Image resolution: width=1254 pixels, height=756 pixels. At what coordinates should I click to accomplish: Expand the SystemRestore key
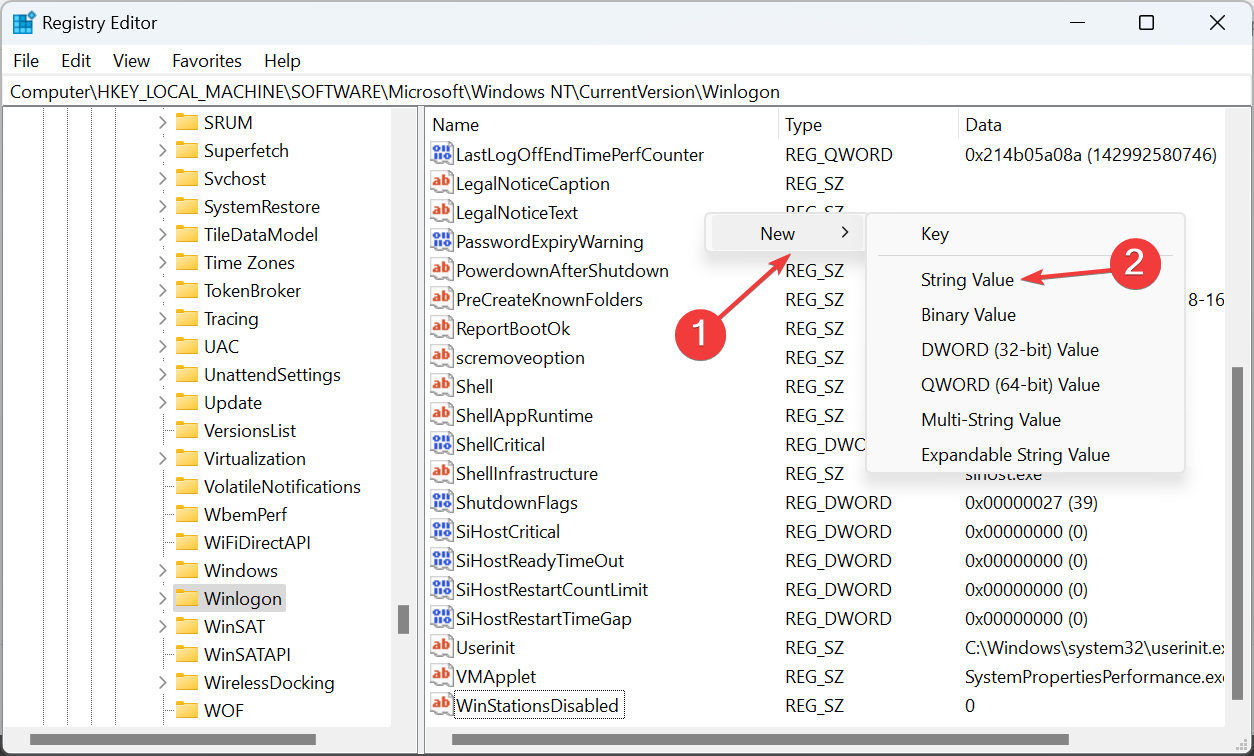coord(162,206)
